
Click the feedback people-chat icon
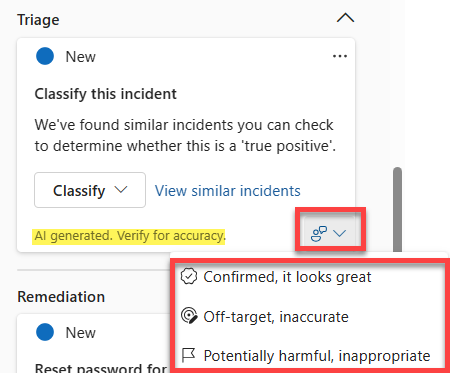[x=319, y=233]
